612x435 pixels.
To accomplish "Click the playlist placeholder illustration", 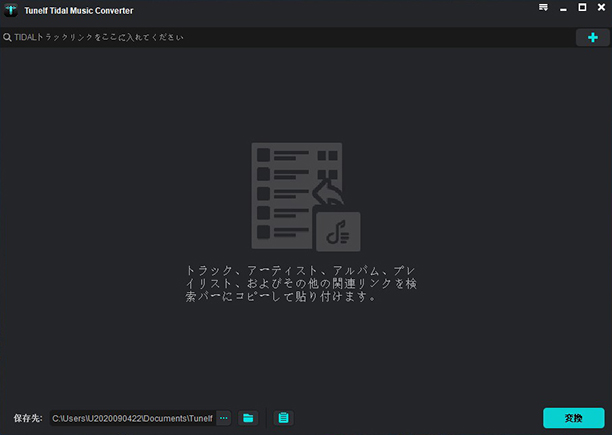I will point(306,197).
